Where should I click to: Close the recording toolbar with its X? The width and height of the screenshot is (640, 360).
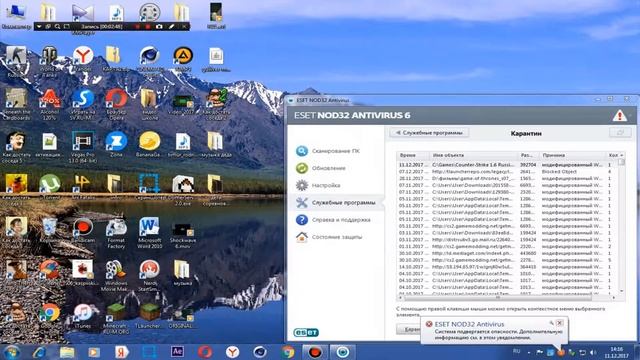click(x=184, y=27)
